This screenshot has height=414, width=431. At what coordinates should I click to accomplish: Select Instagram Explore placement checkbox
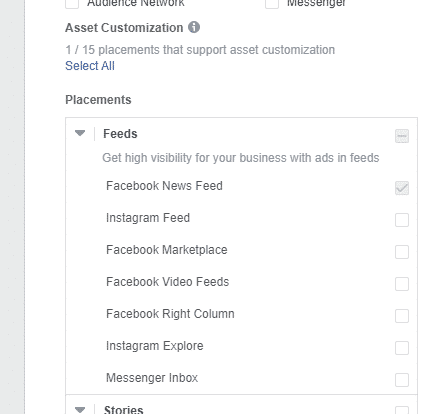(x=402, y=348)
